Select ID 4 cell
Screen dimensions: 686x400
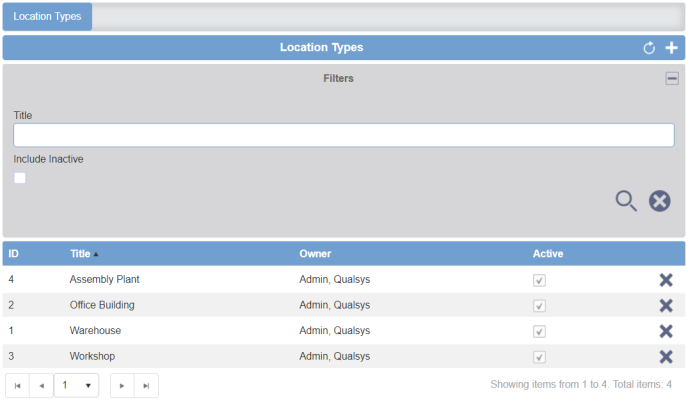[11, 279]
